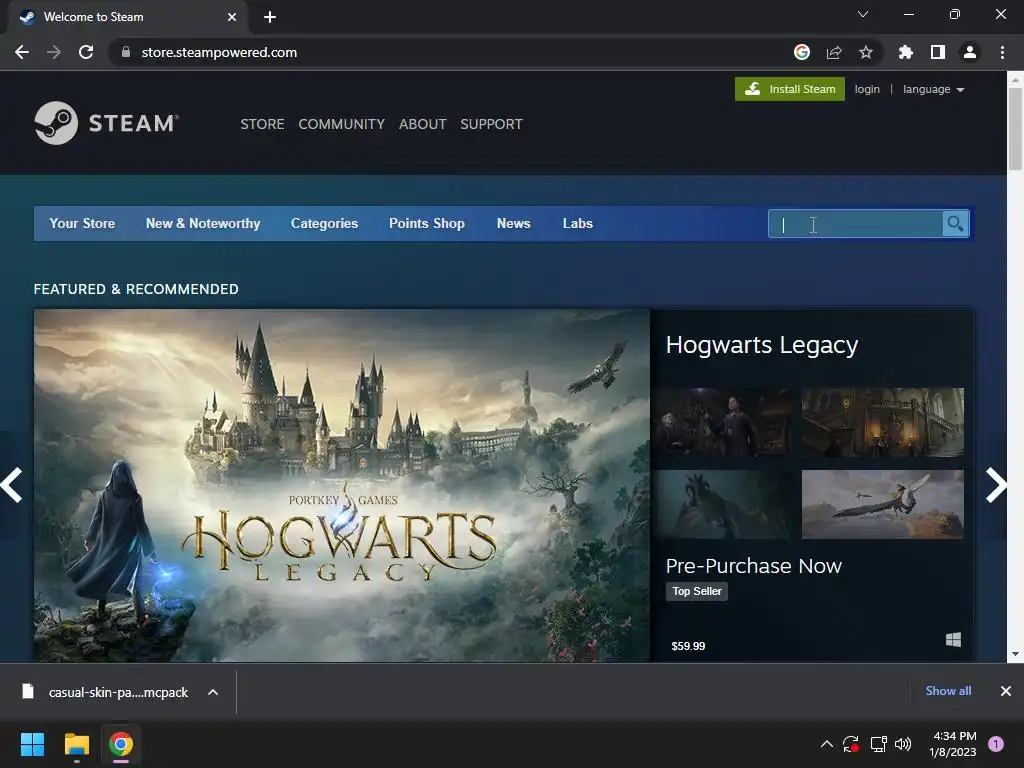Open the ABOUT page

pos(423,124)
